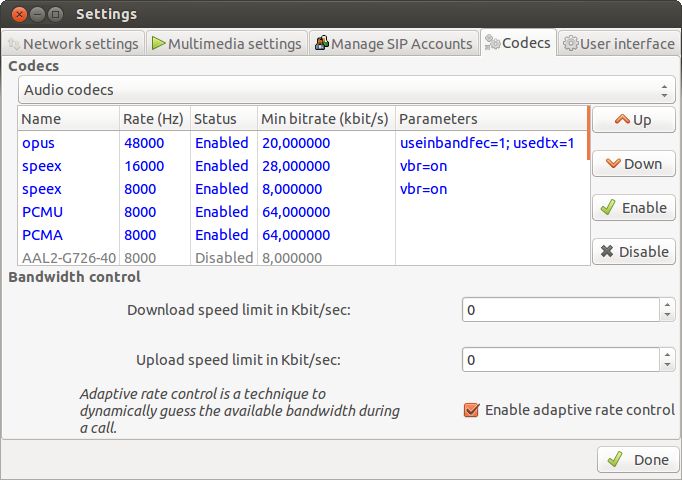Screen dimensions: 682x480
Task: Click the Download speed limit input field
Action: (560, 310)
